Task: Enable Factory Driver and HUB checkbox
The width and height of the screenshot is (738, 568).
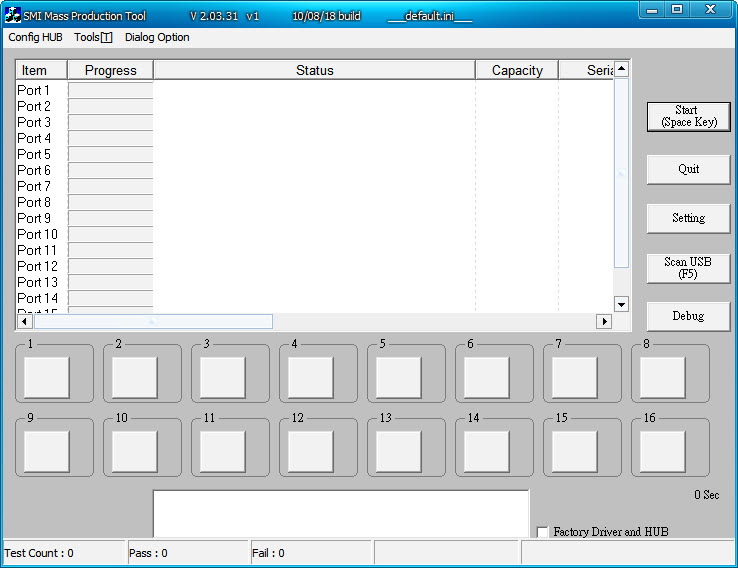Action: click(542, 532)
